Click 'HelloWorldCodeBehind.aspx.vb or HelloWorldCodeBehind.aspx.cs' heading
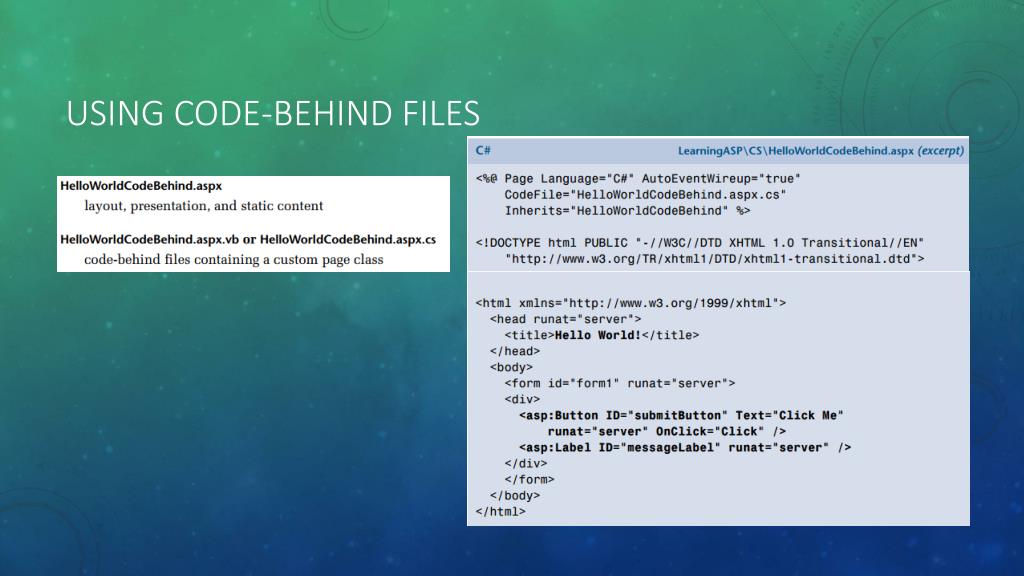Image resolution: width=1024 pixels, height=576 pixels. 248,240
